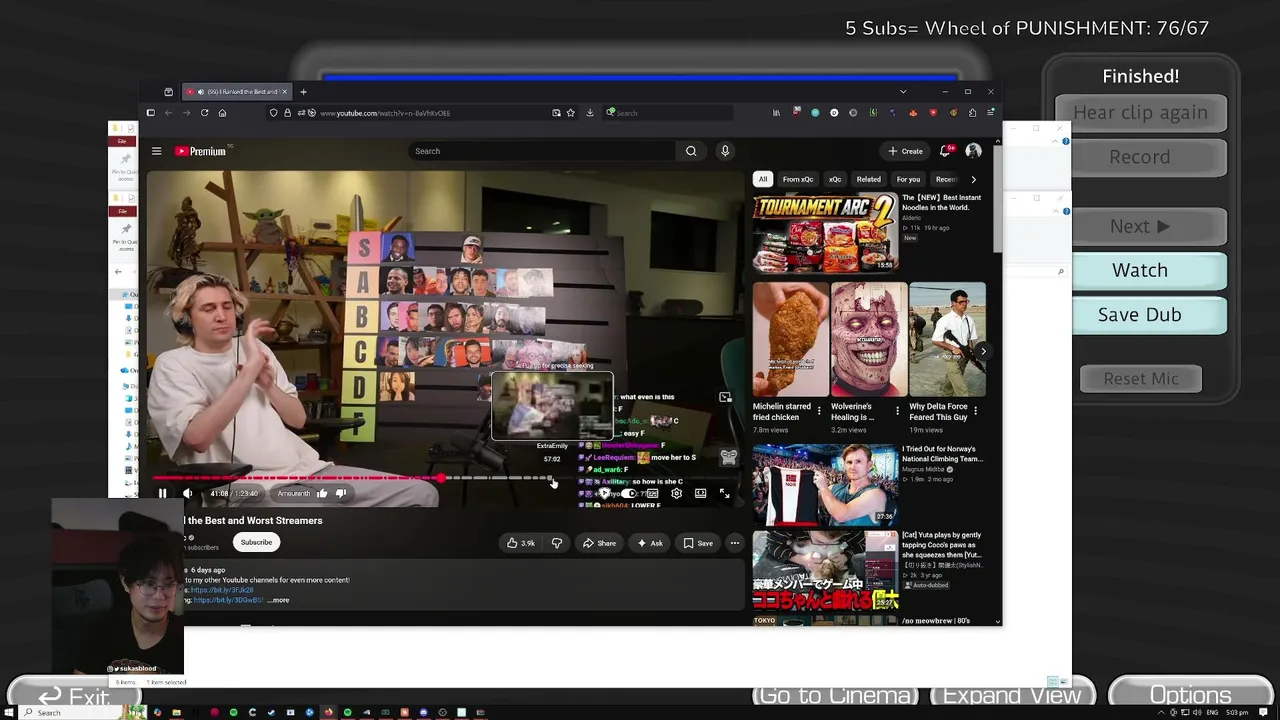Start voice search with the microphone icon
Viewport: 1280px width, 720px height.
[725, 151]
